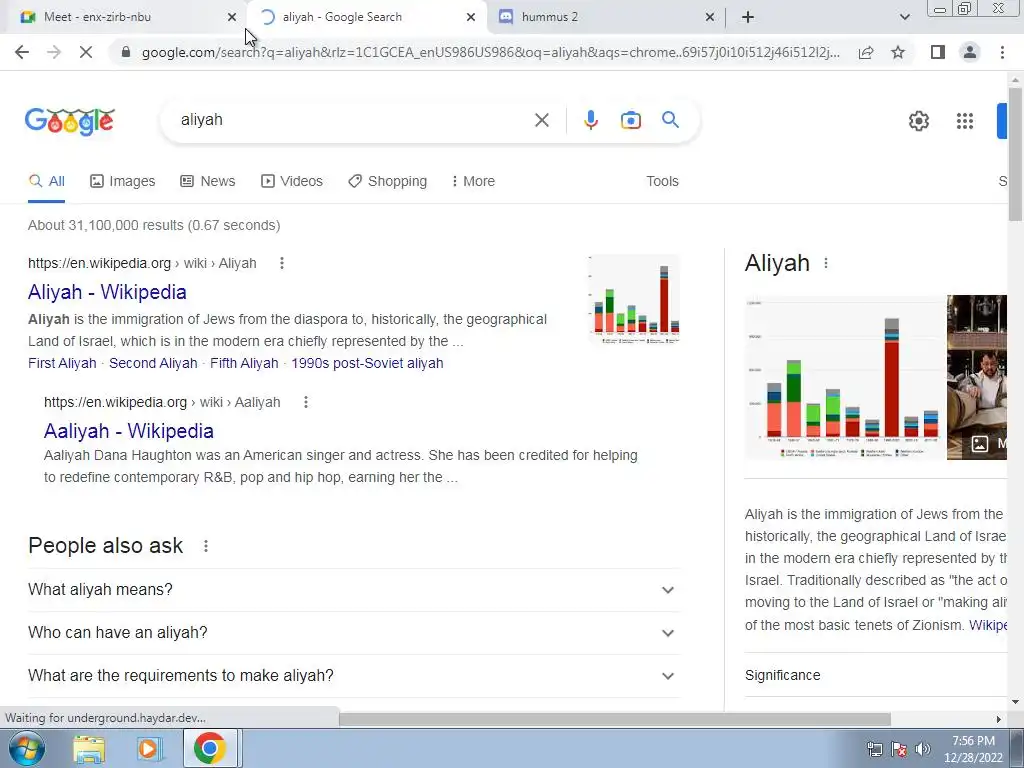This screenshot has height=768, width=1024.
Task: Bookmark this page with the star icon
Action: pyautogui.click(x=898, y=52)
